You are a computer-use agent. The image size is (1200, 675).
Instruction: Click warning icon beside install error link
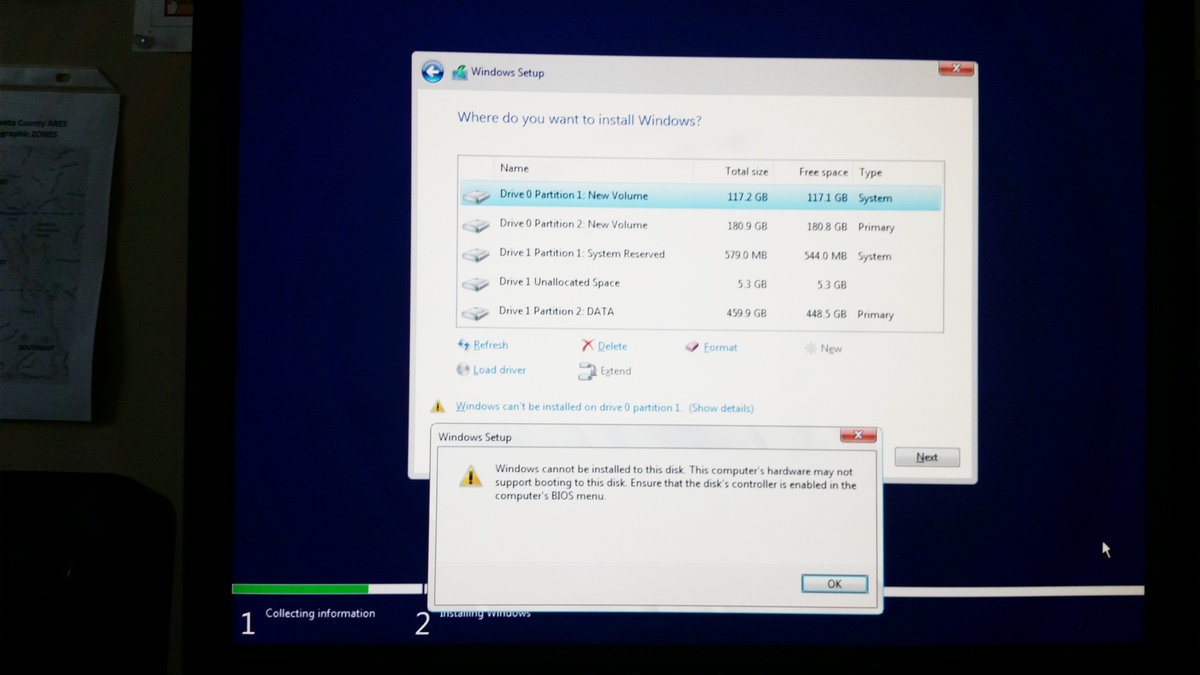438,407
